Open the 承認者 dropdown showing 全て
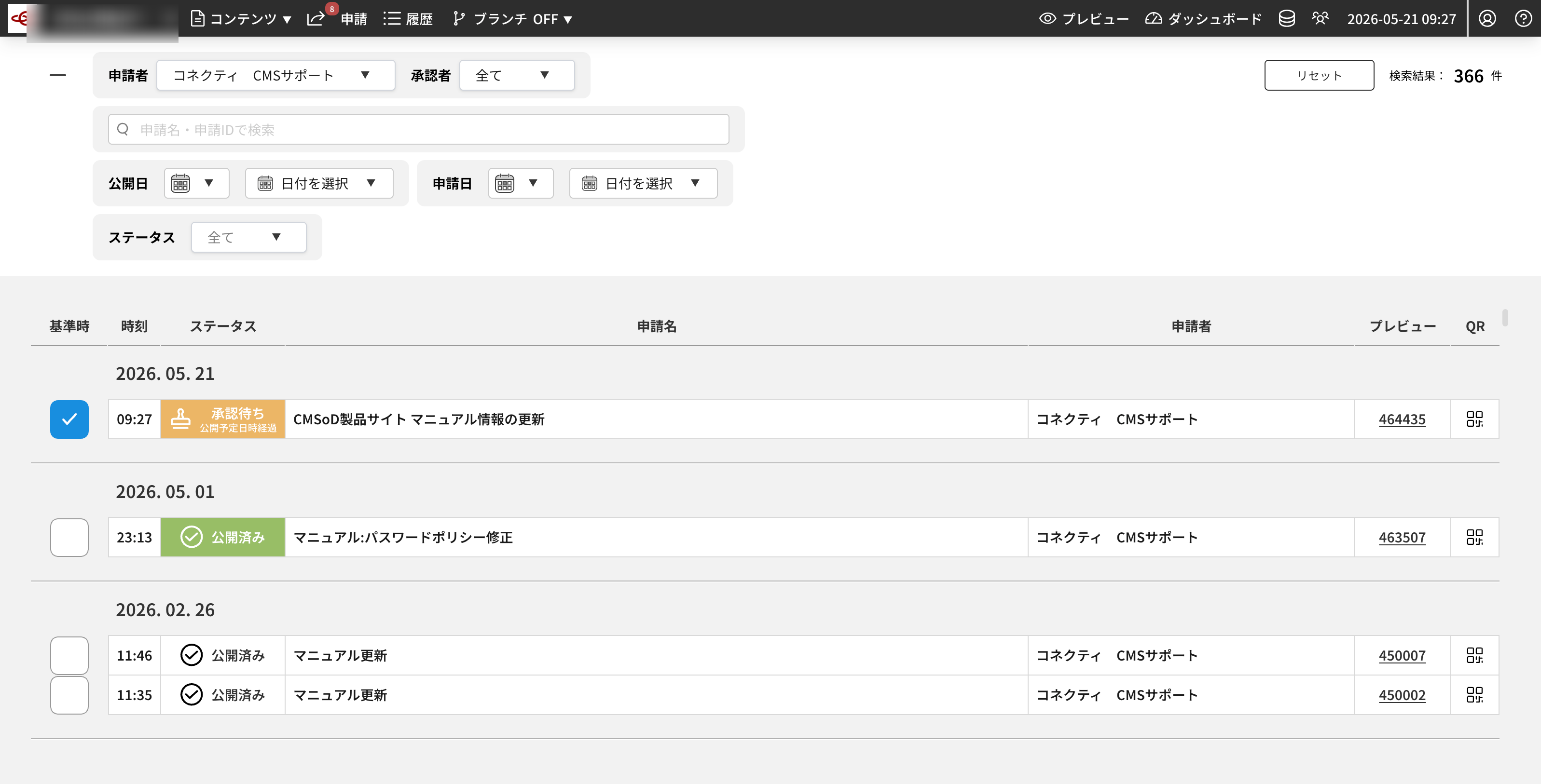The image size is (1541, 784). click(x=517, y=75)
